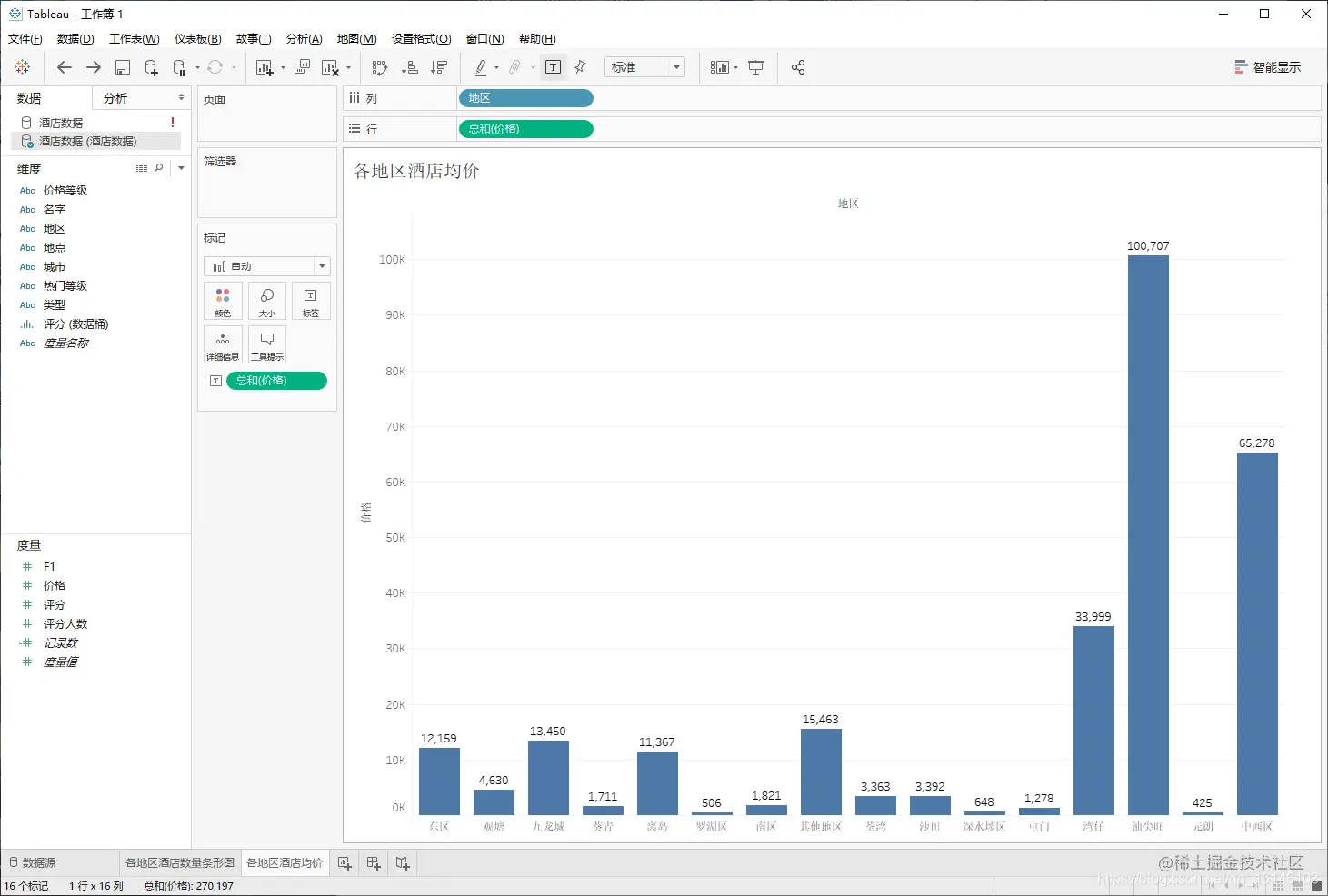This screenshot has height=896, width=1328.
Task: Create new worksheet toolbar icon
Action: 265,67
